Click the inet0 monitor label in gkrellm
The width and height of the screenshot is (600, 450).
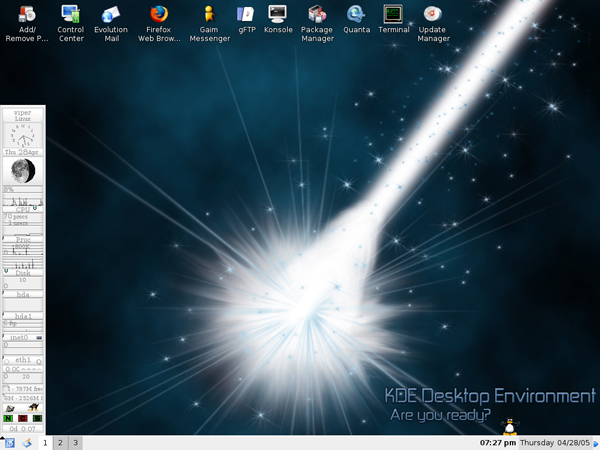(19, 338)
